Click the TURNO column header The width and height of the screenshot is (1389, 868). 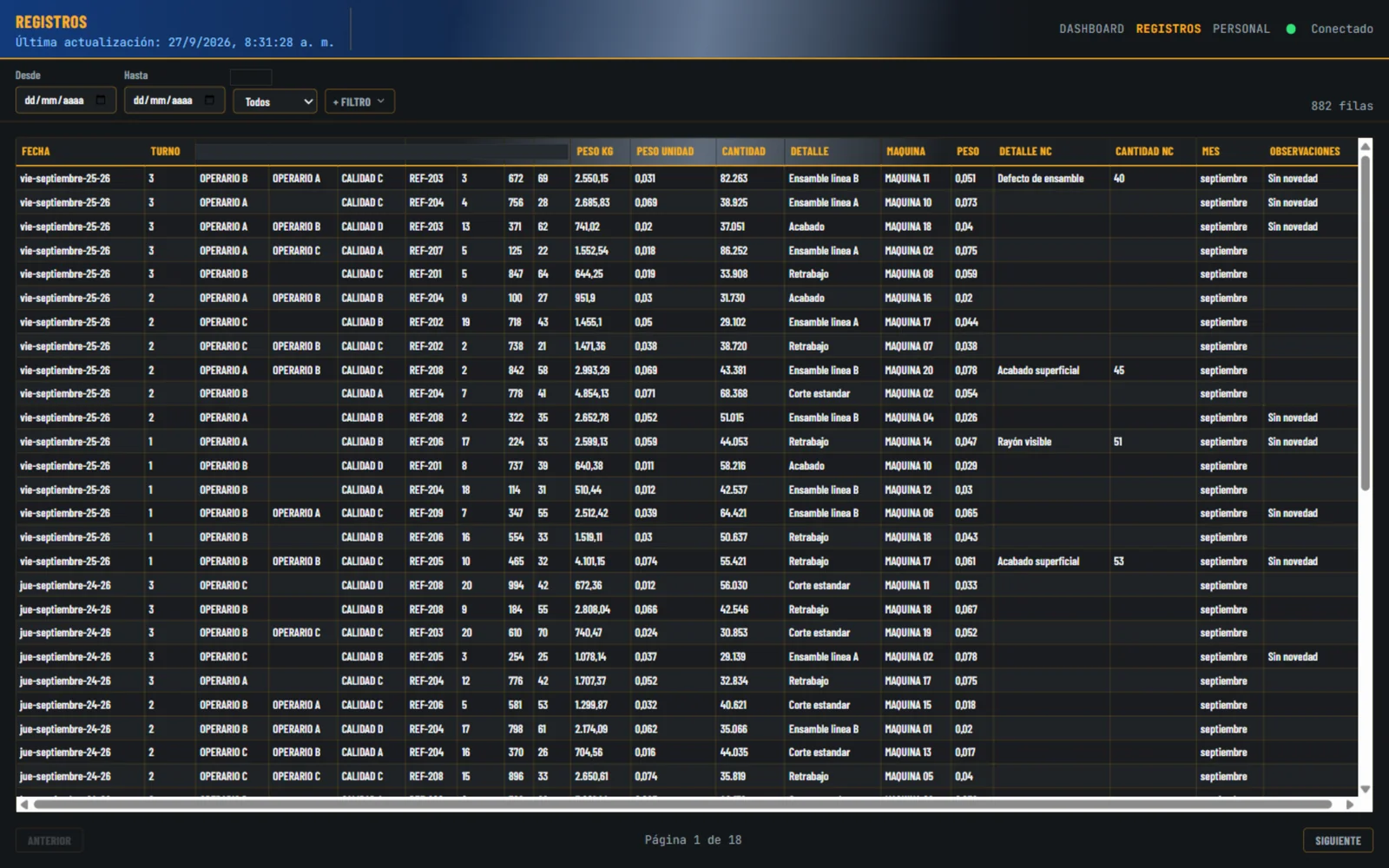[165, 152]
